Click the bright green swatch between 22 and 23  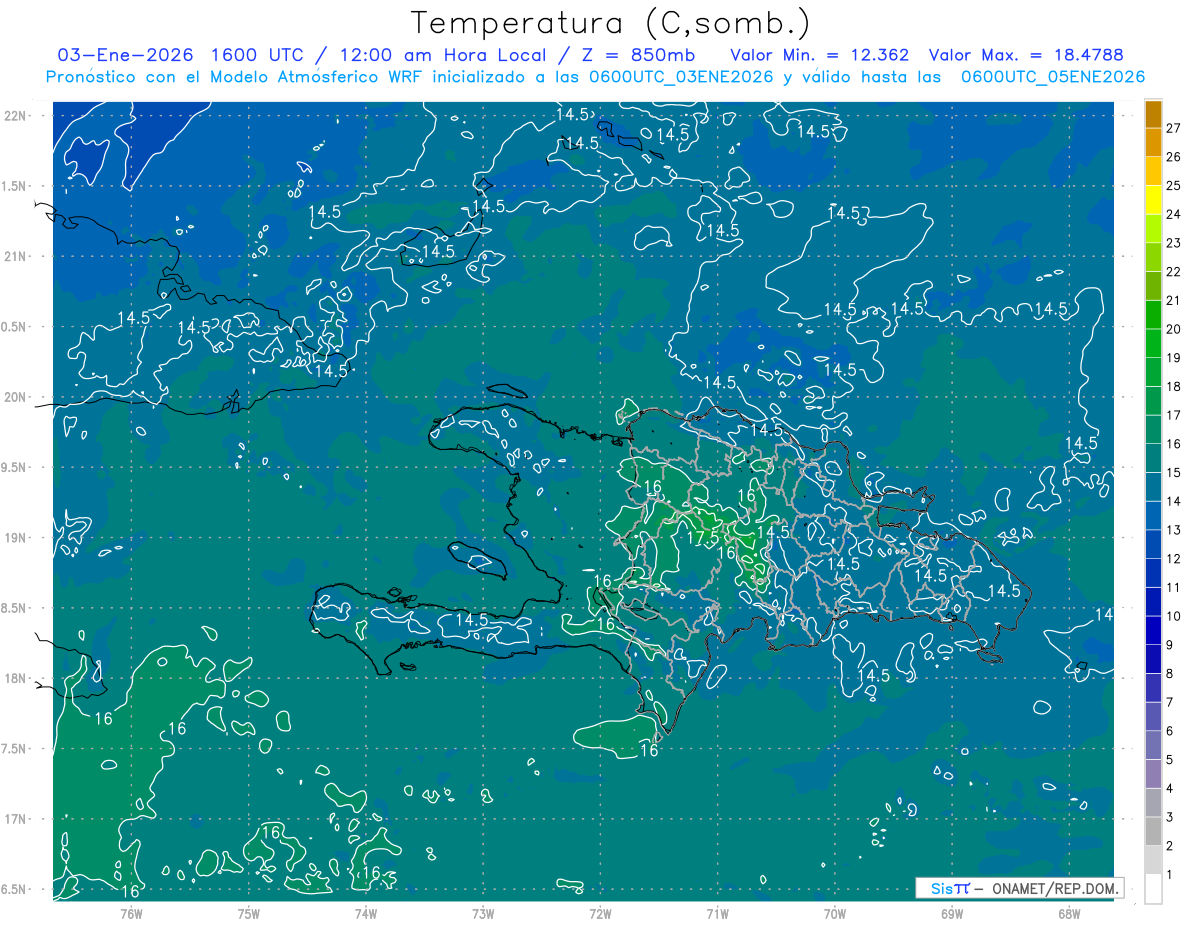tap(1153, 258)
